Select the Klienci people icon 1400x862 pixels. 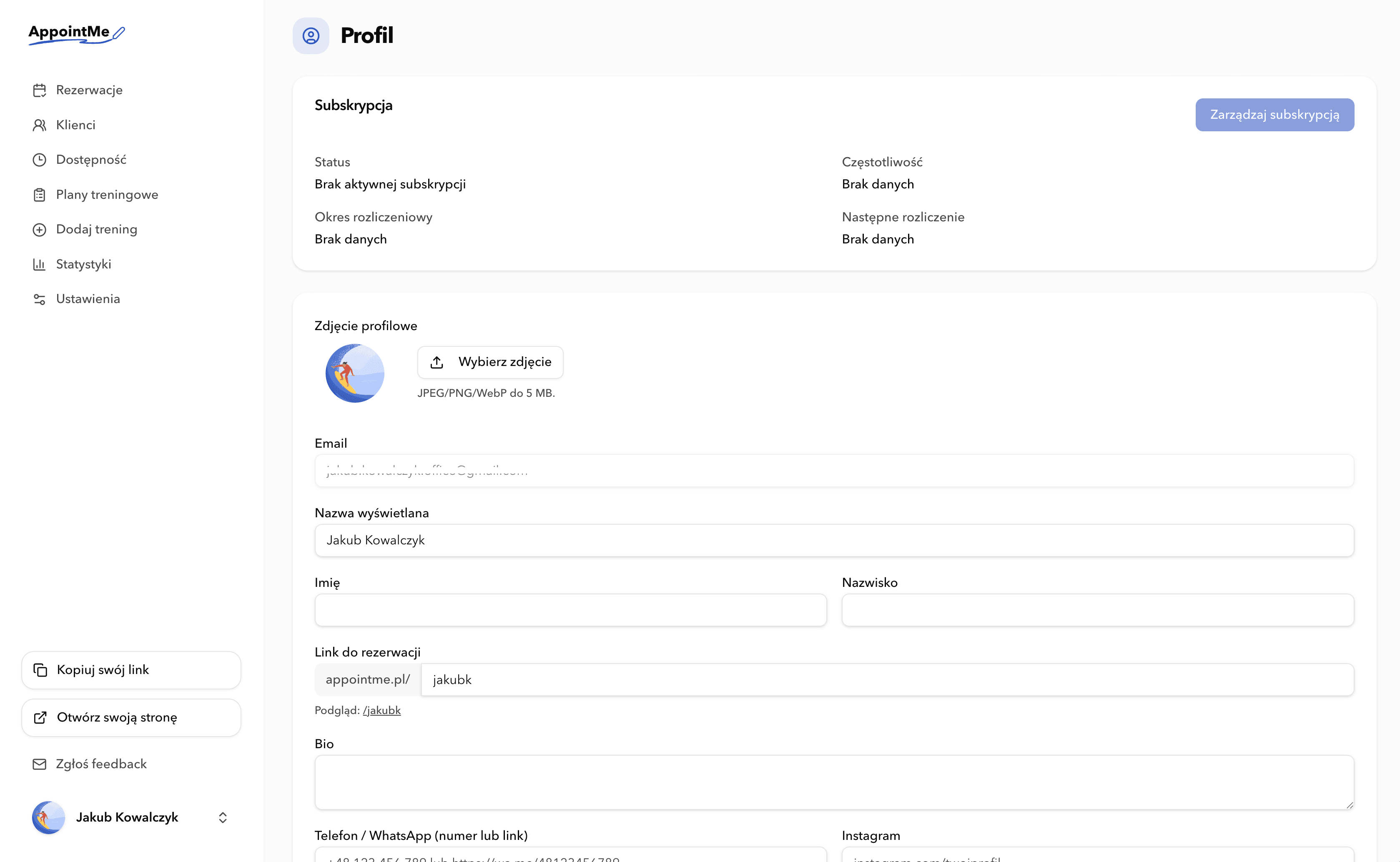(39, 125)
